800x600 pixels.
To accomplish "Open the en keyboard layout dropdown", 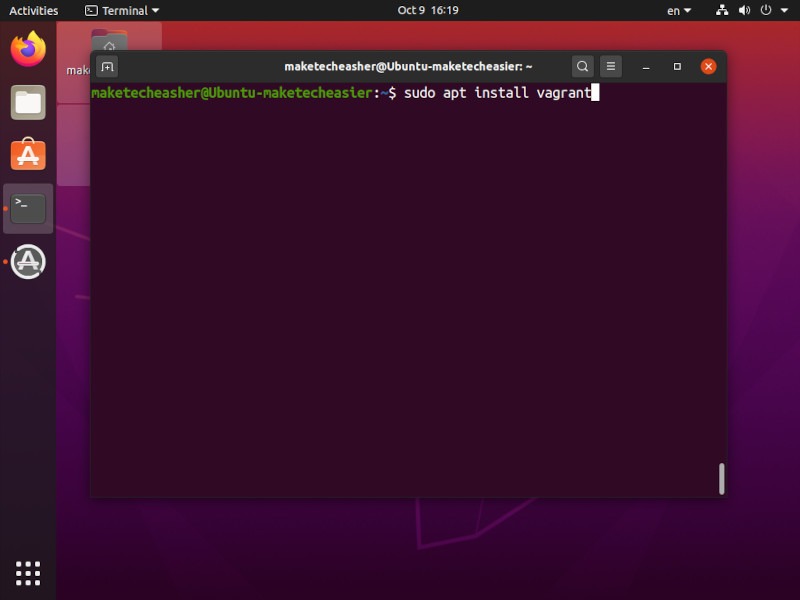I will (x=676, y=10).
